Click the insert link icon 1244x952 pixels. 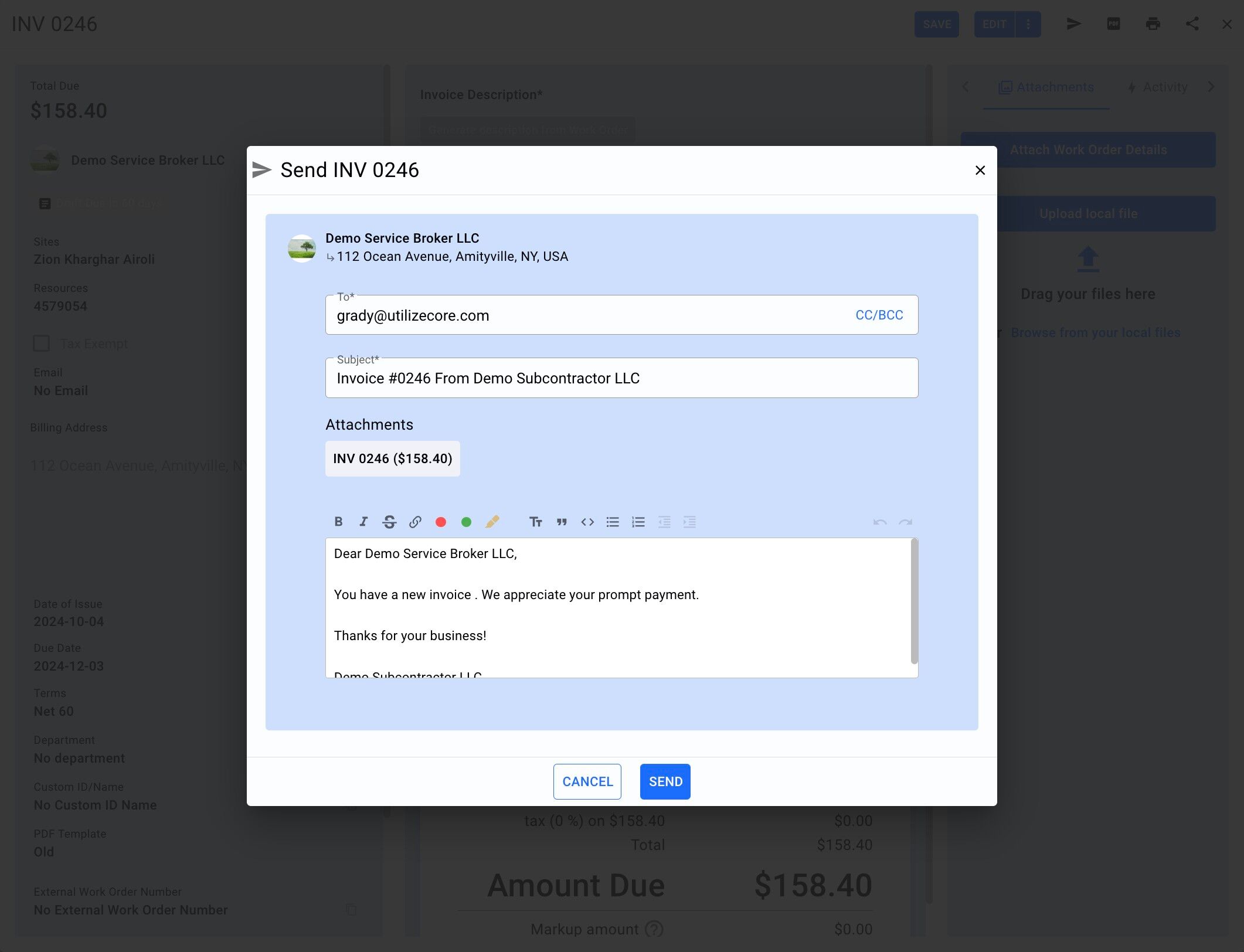(x=415, y=522)
